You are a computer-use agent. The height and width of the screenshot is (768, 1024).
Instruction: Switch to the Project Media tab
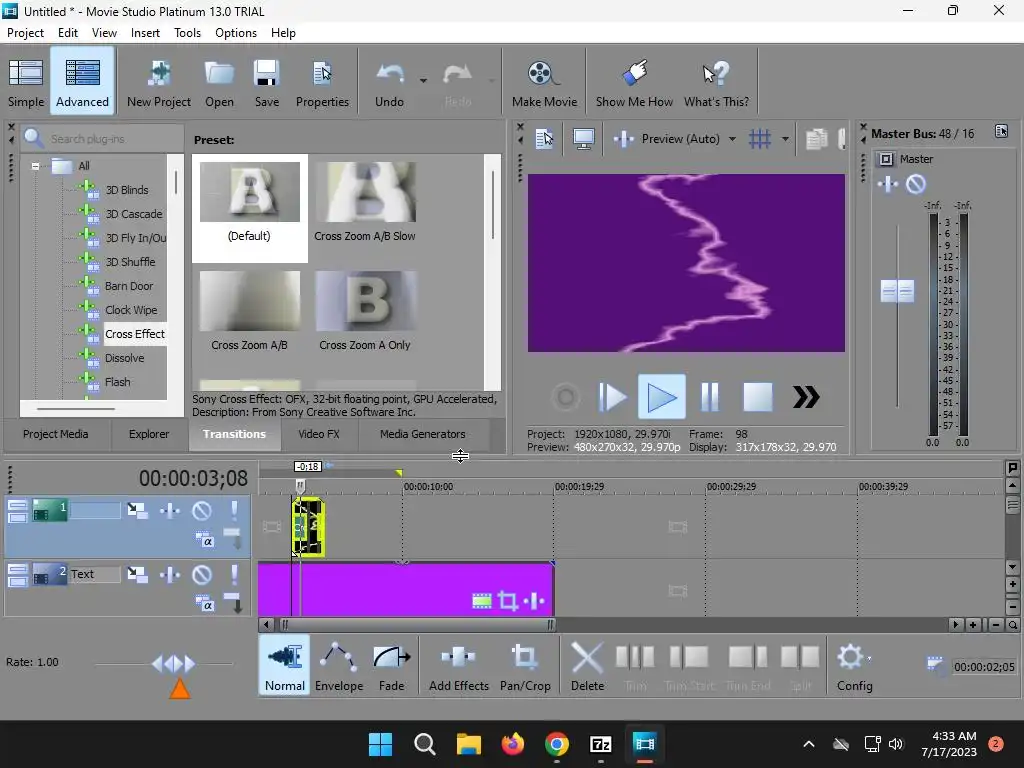click(x=56, y=434)
